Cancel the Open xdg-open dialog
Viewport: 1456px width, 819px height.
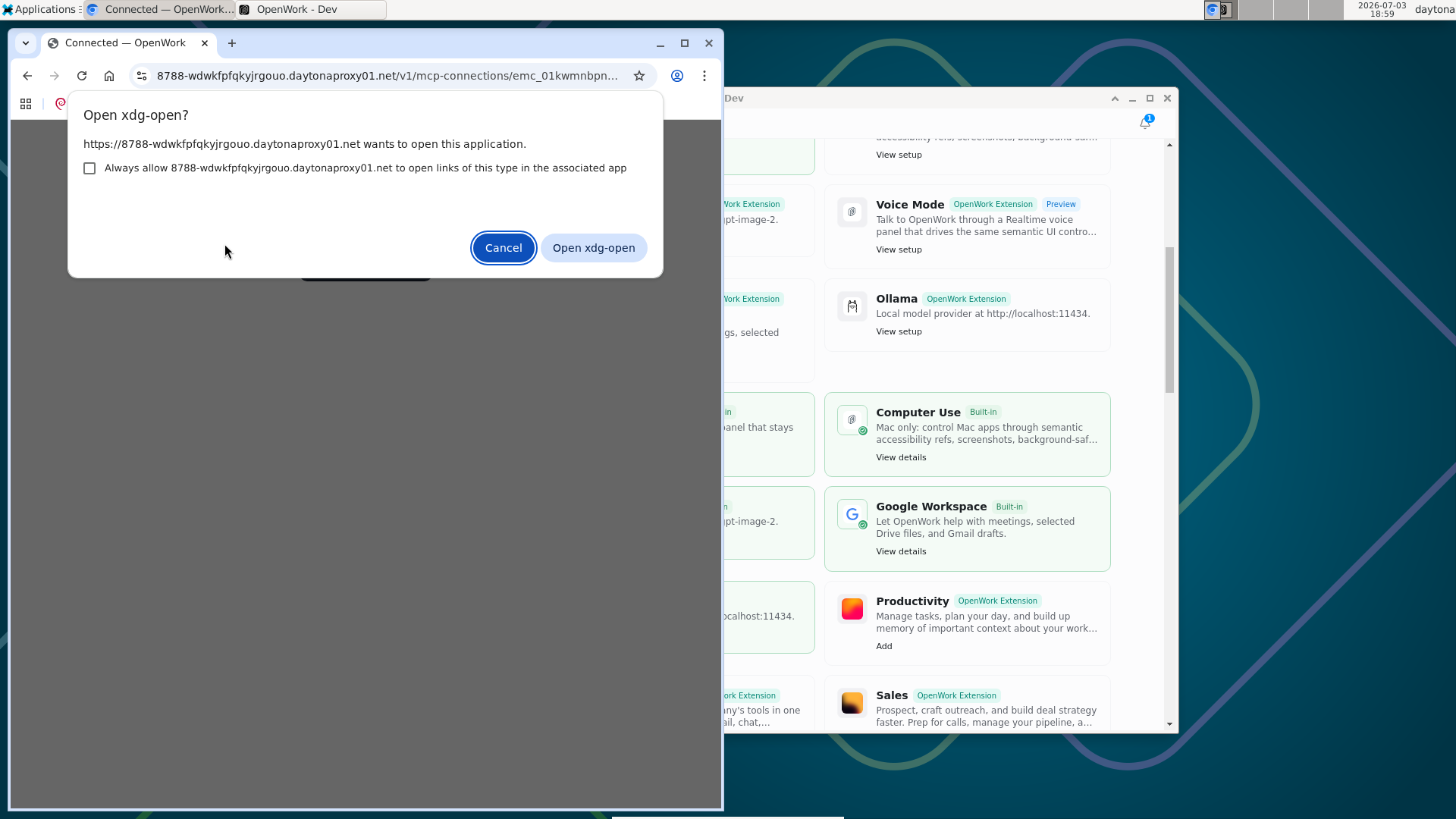(504, 248)
